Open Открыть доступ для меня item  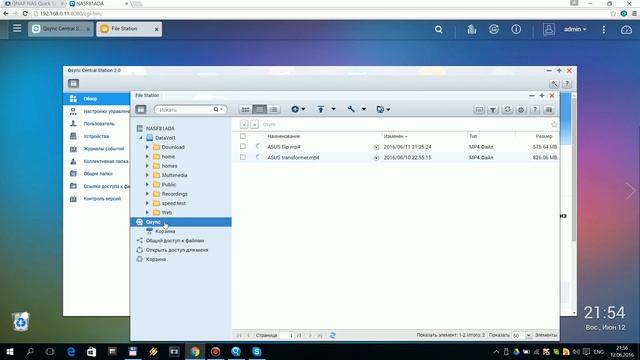click(177, 250)
